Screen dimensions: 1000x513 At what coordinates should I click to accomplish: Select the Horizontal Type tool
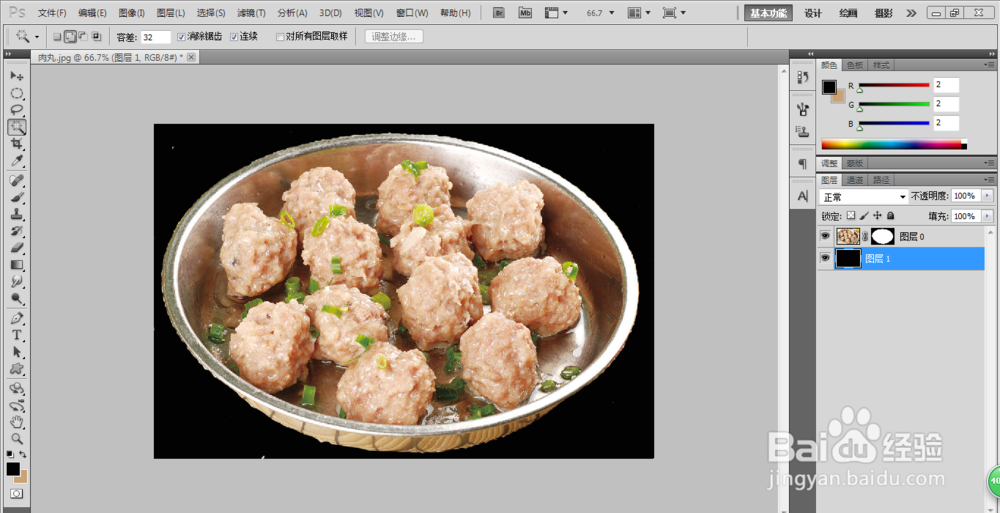[x=17, y=334]
